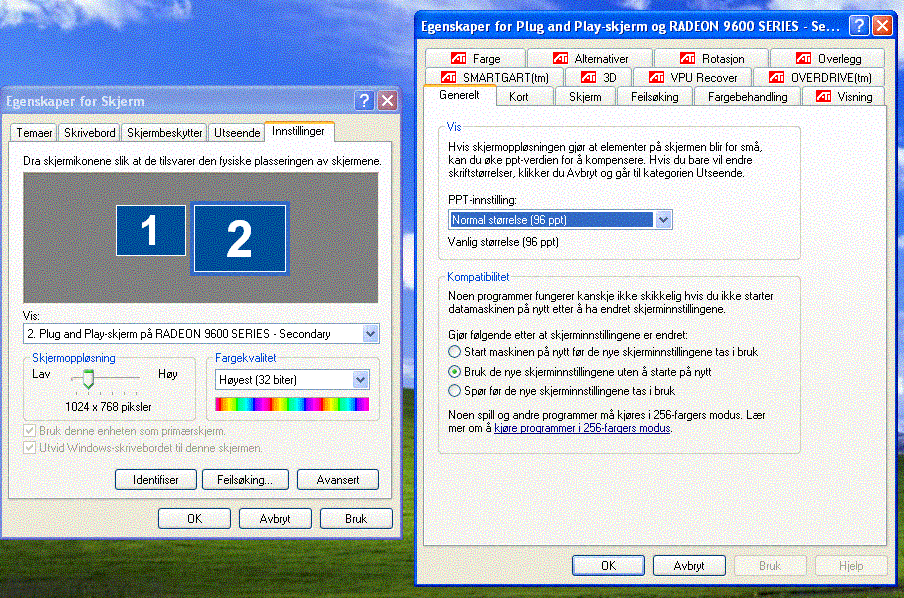This screenshot has height=598, width=904.
Task: Open the ATI Overlegg tab
Action: coord(828,59)
